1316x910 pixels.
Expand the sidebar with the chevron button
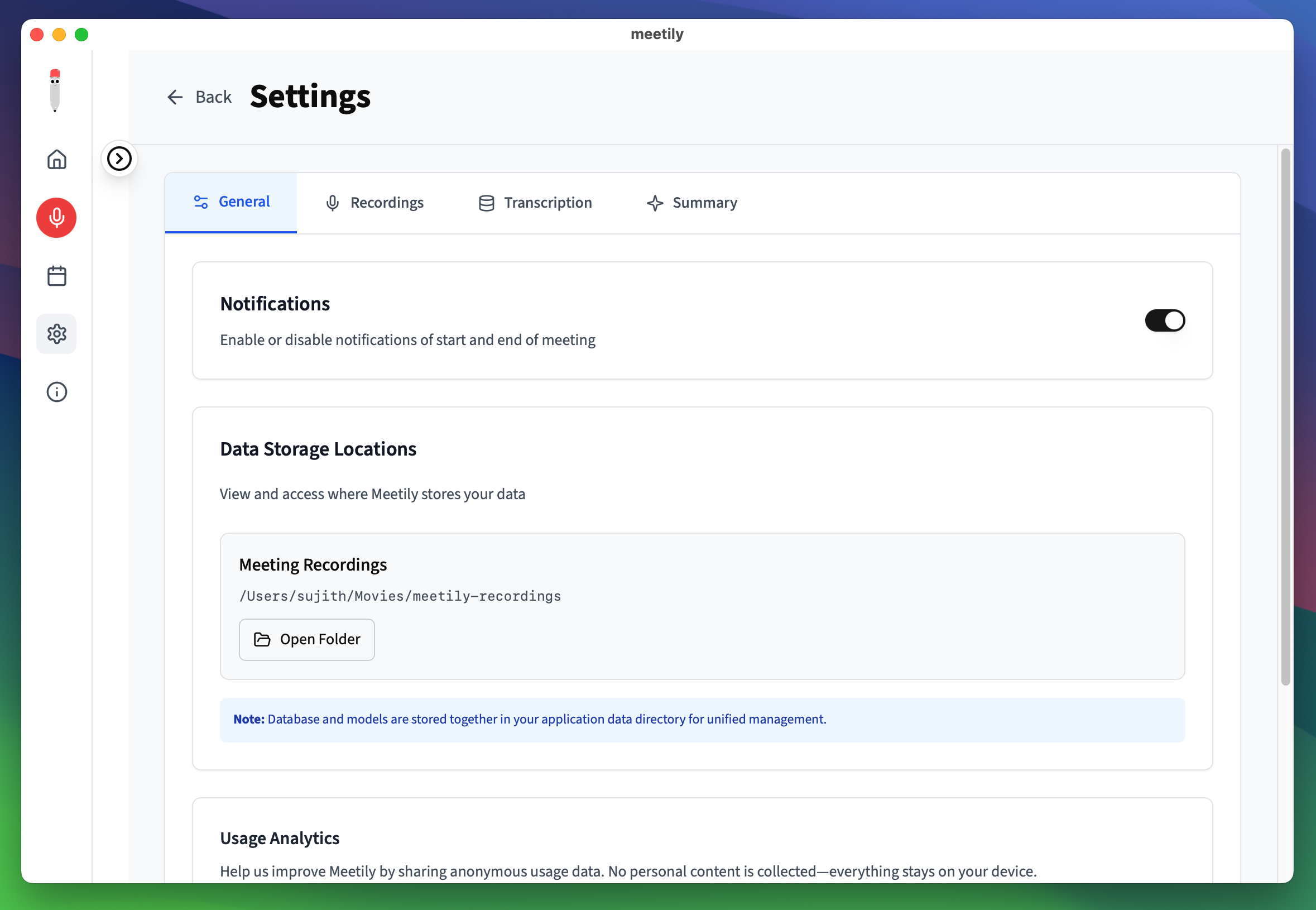point(119,159)
